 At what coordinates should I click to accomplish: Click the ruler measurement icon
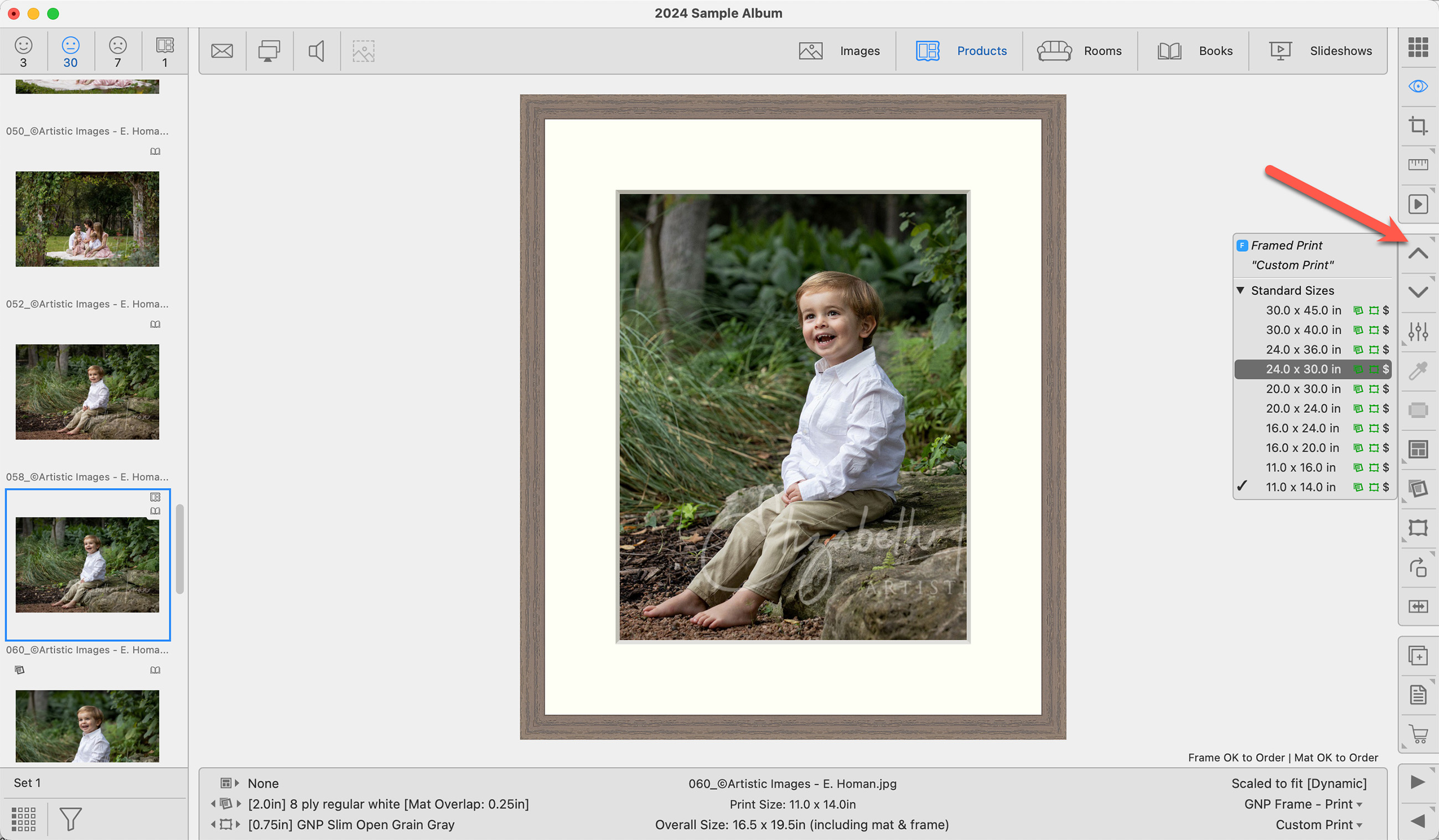click(x=1418, y=165)
